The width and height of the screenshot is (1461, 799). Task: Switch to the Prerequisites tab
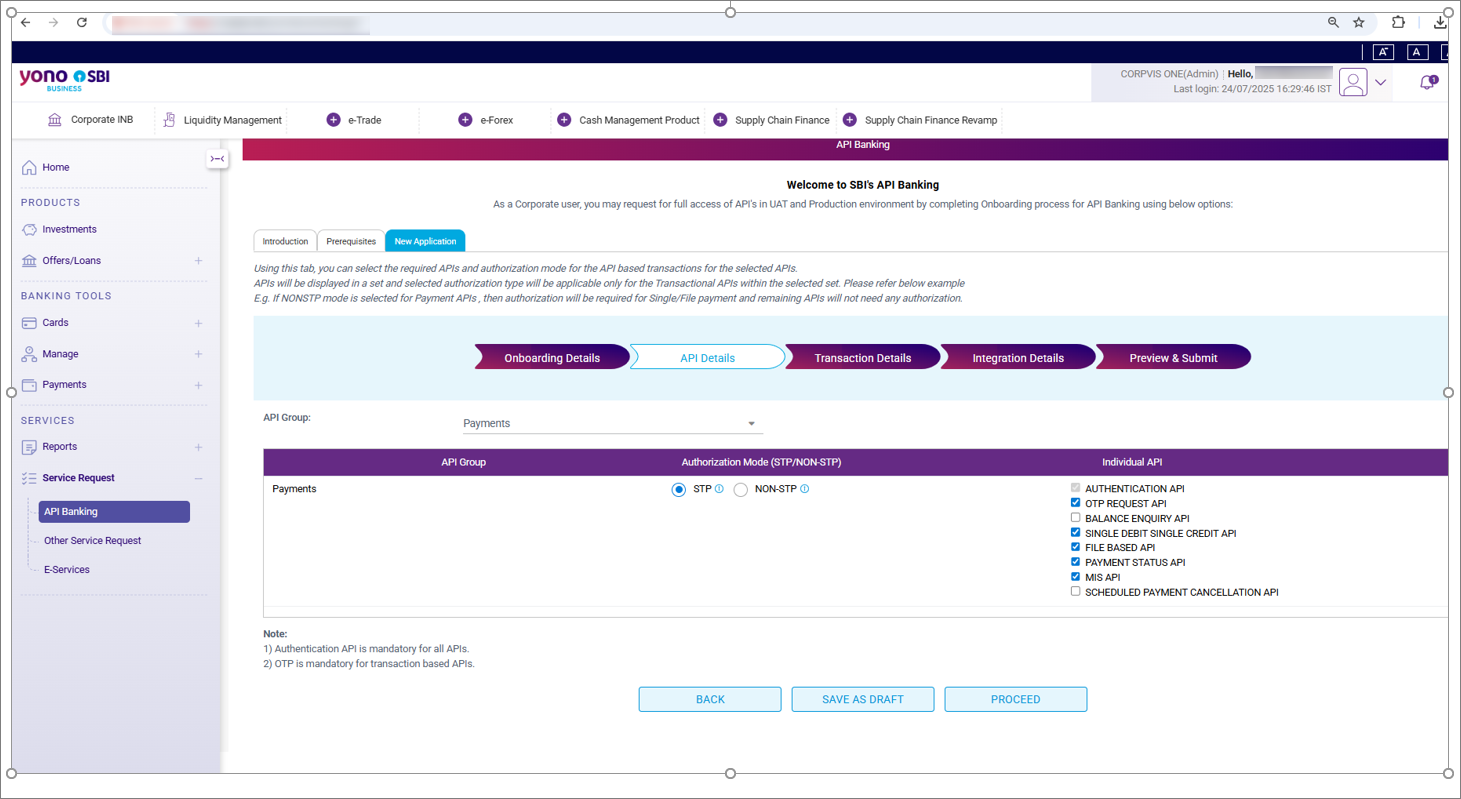point(351,241)
